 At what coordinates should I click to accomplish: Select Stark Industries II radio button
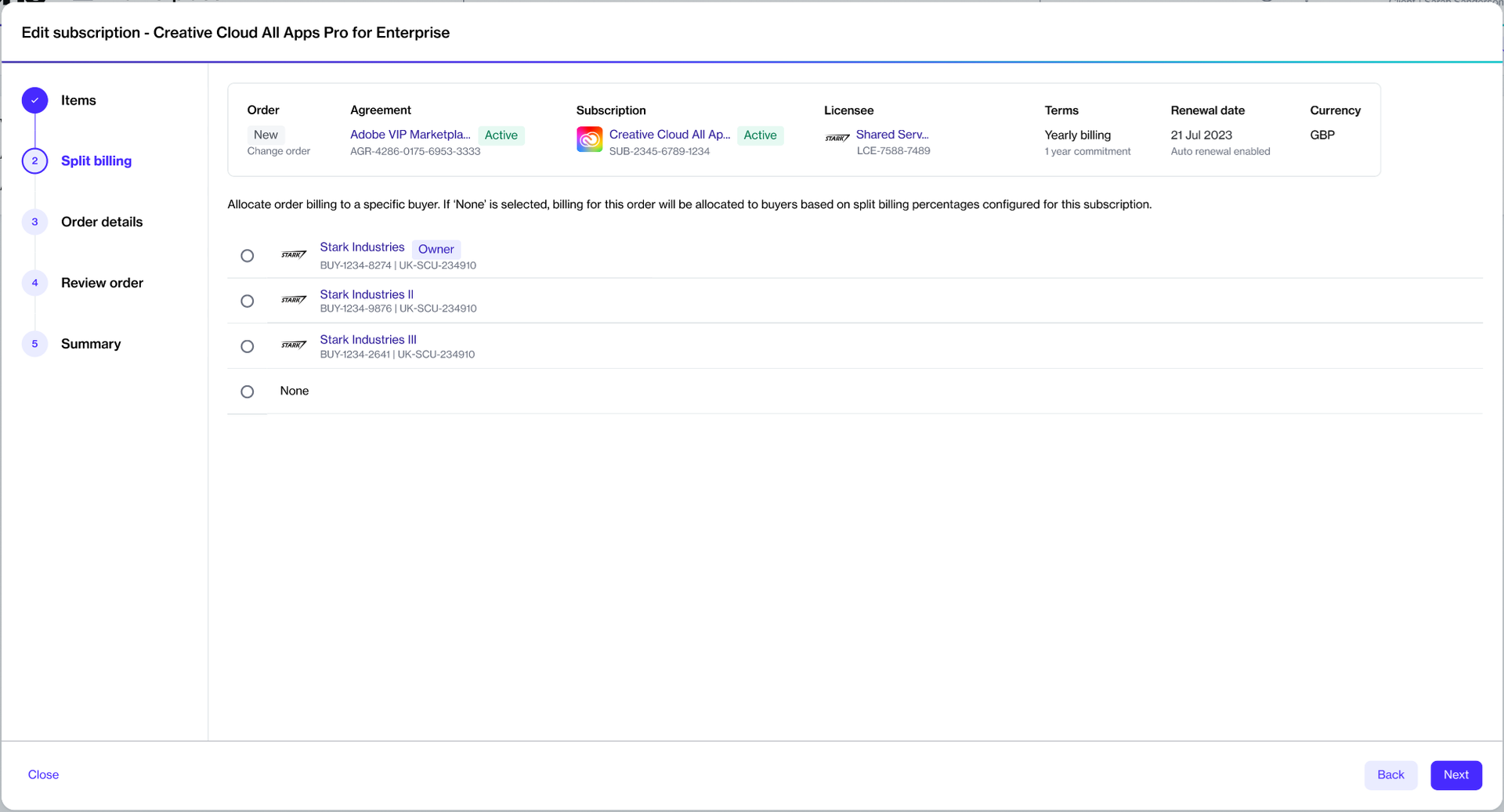248,301
